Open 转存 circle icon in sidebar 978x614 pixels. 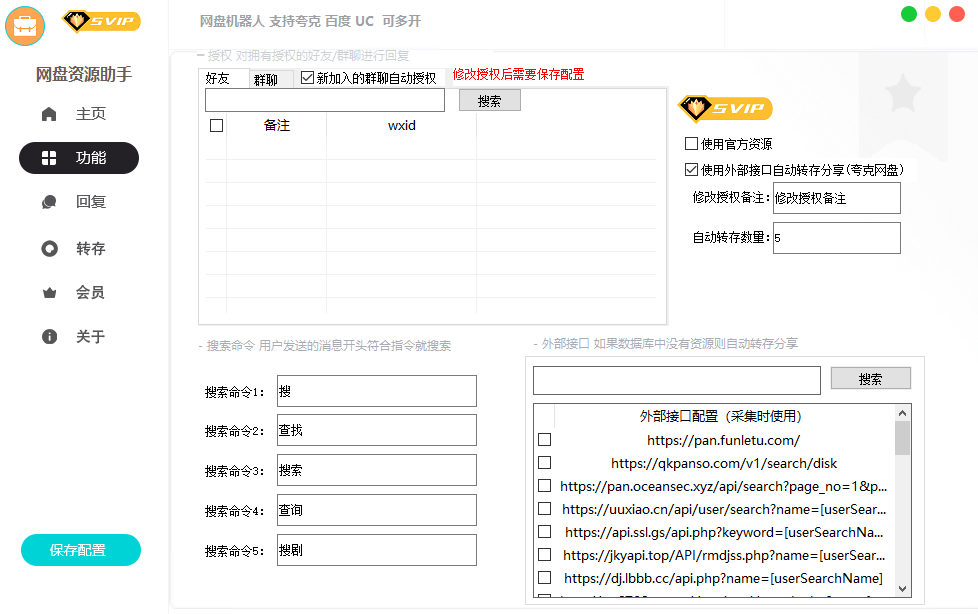(49, 249)
